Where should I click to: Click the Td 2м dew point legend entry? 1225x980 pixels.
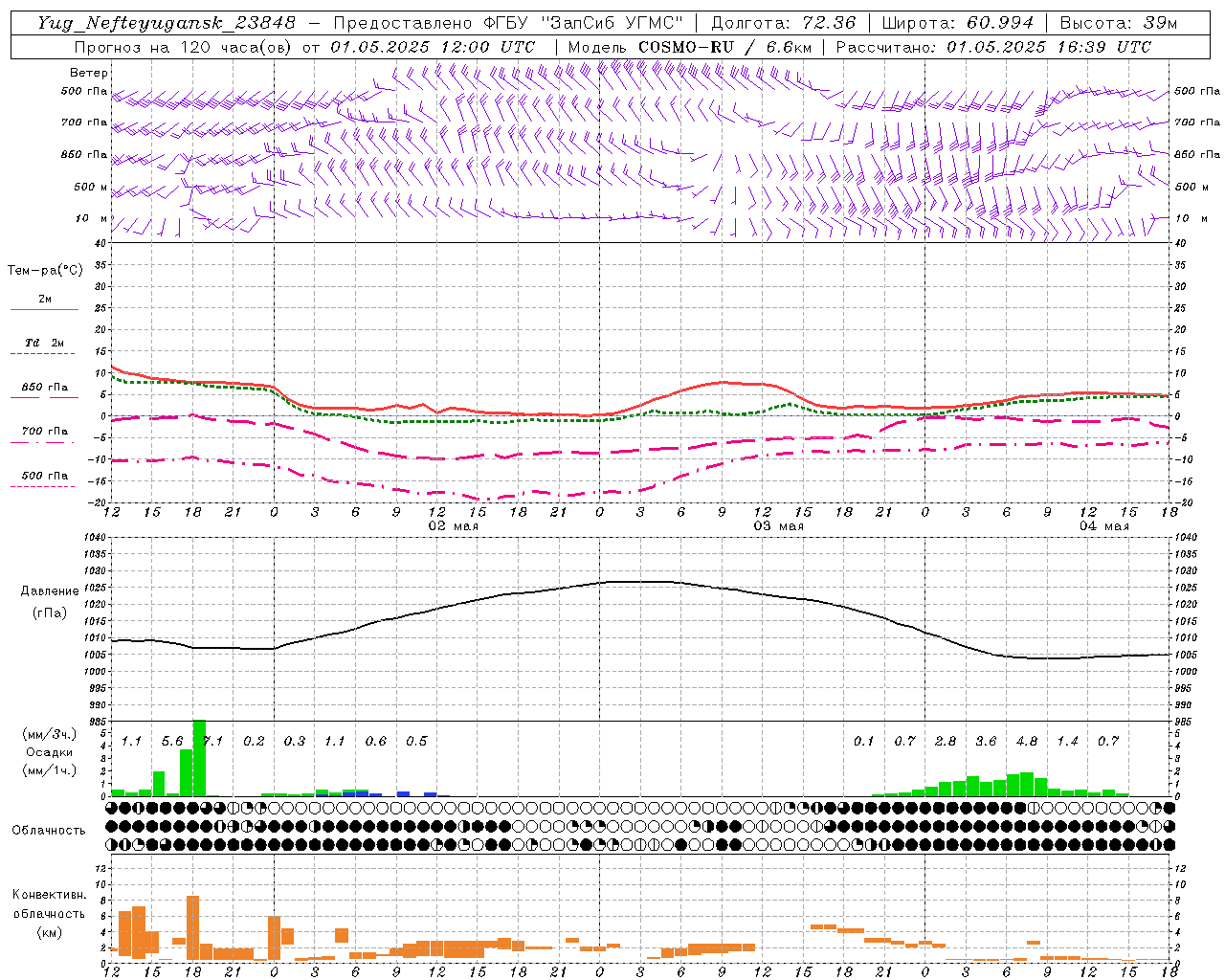point(45,343)
